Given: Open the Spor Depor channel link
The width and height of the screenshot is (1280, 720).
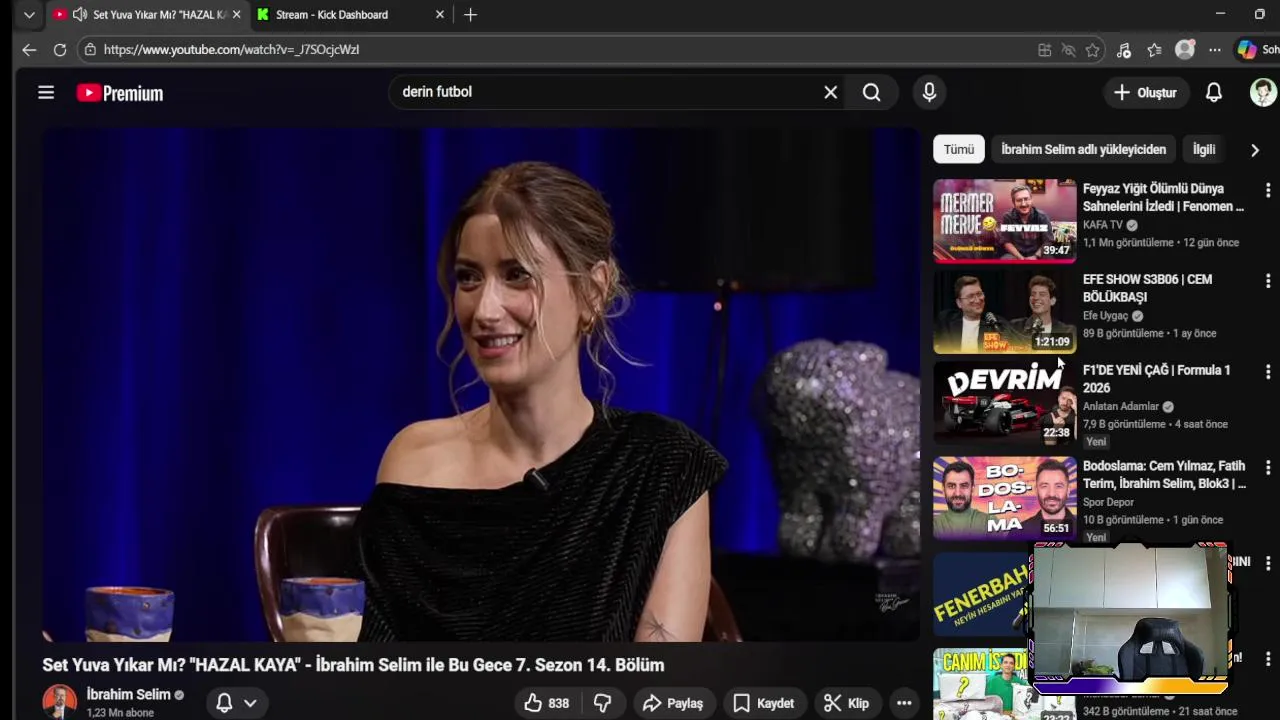Looking at the screenshot, I should (x=1108, y=502).
